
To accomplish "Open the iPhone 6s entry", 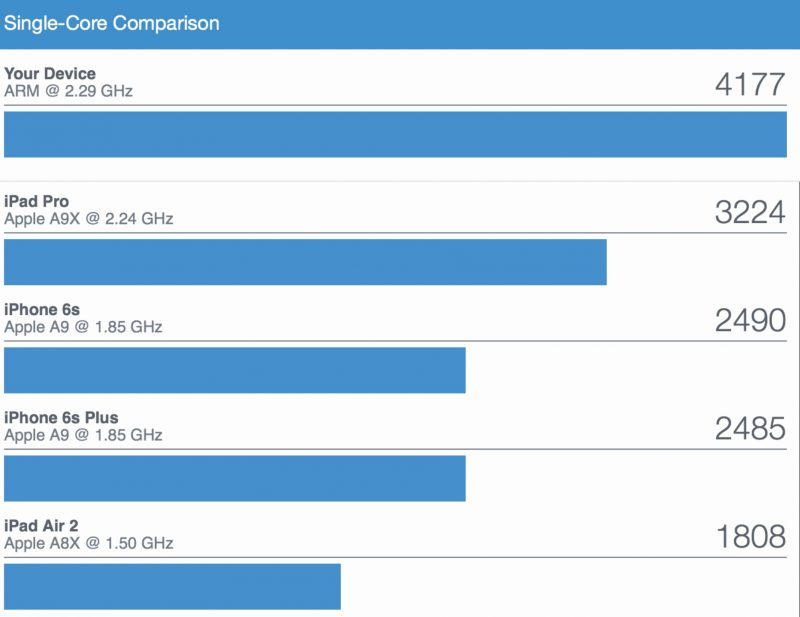I will 42,309.
